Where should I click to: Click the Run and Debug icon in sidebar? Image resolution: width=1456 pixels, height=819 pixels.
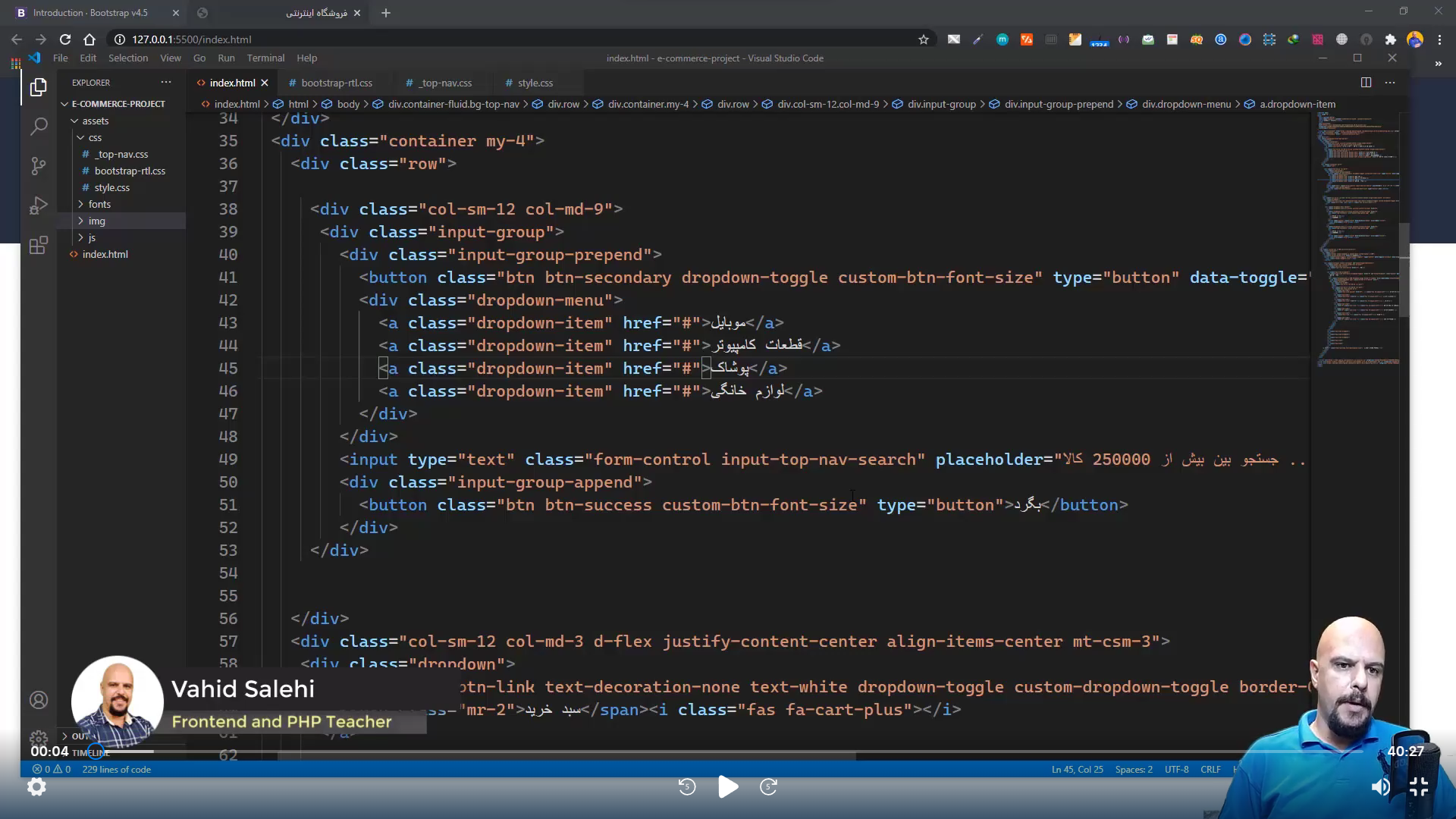[x=38, y=205]
